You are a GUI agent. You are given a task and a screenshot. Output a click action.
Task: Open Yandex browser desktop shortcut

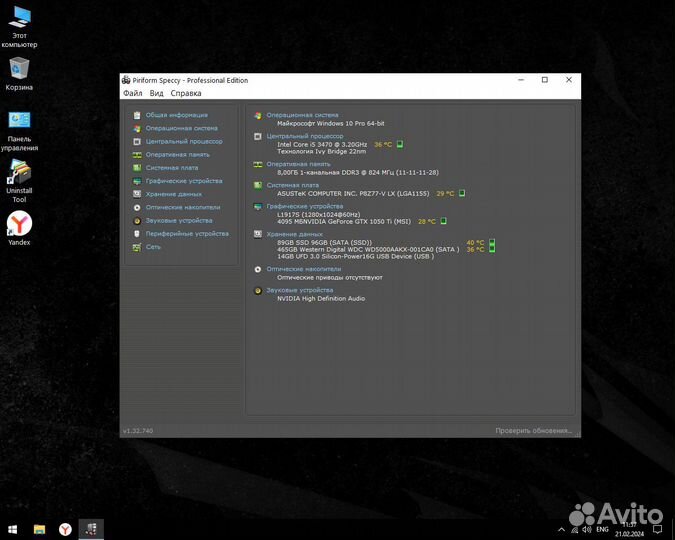point(19,228)
